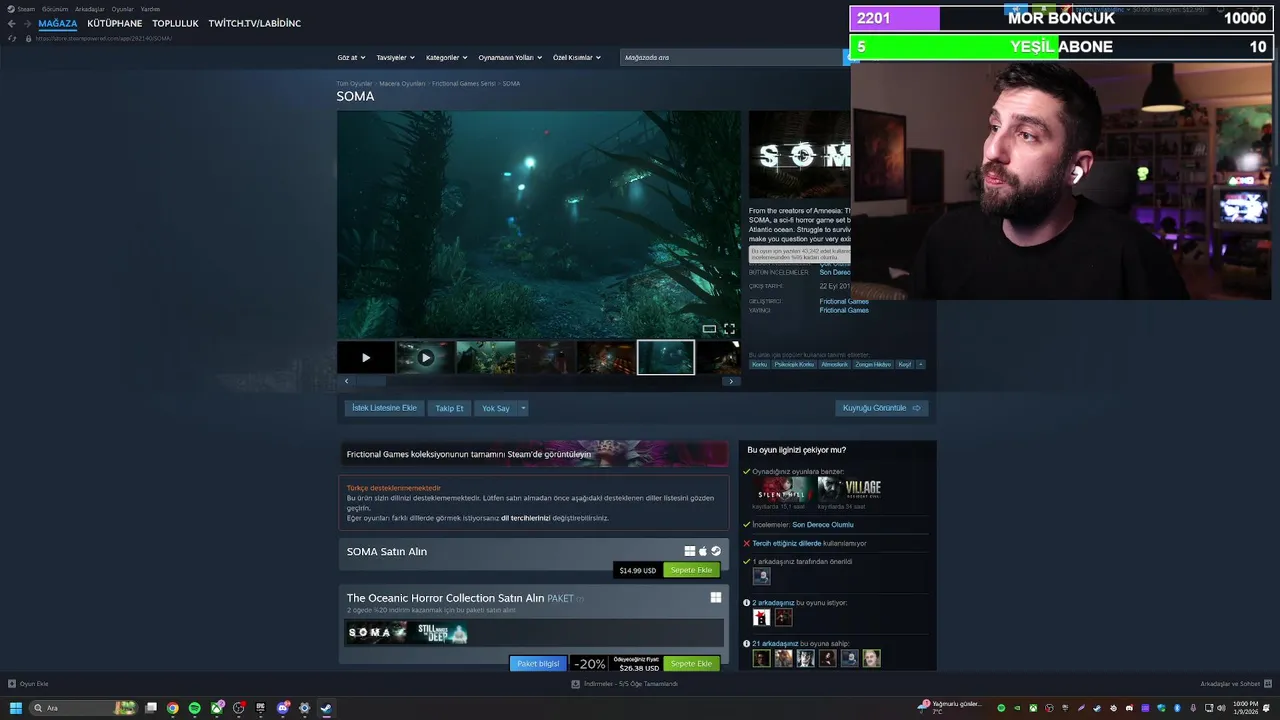
Task: Click the Takip Et button
Action: pos(449,408)
